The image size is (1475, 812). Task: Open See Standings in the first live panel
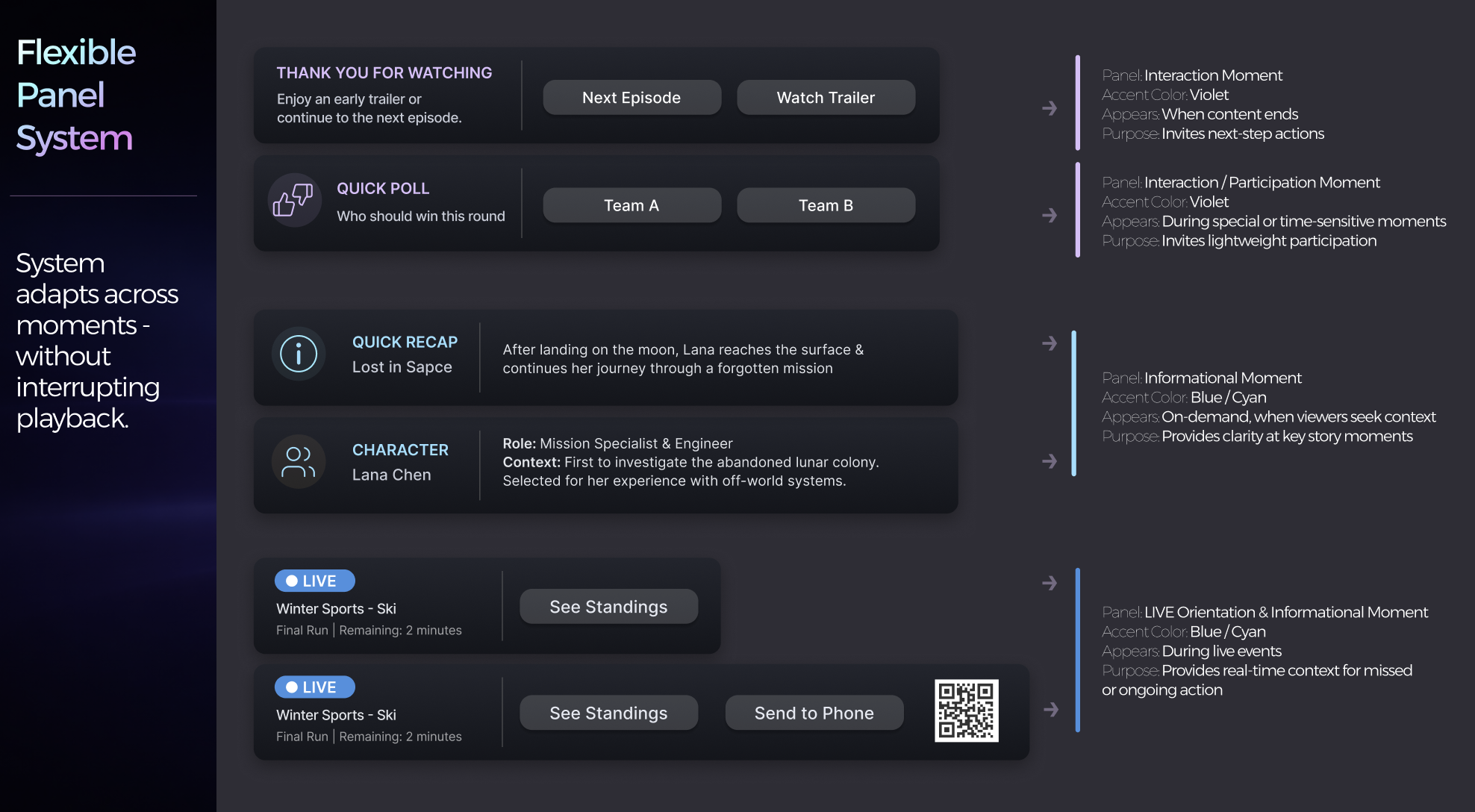coord(608,607)
